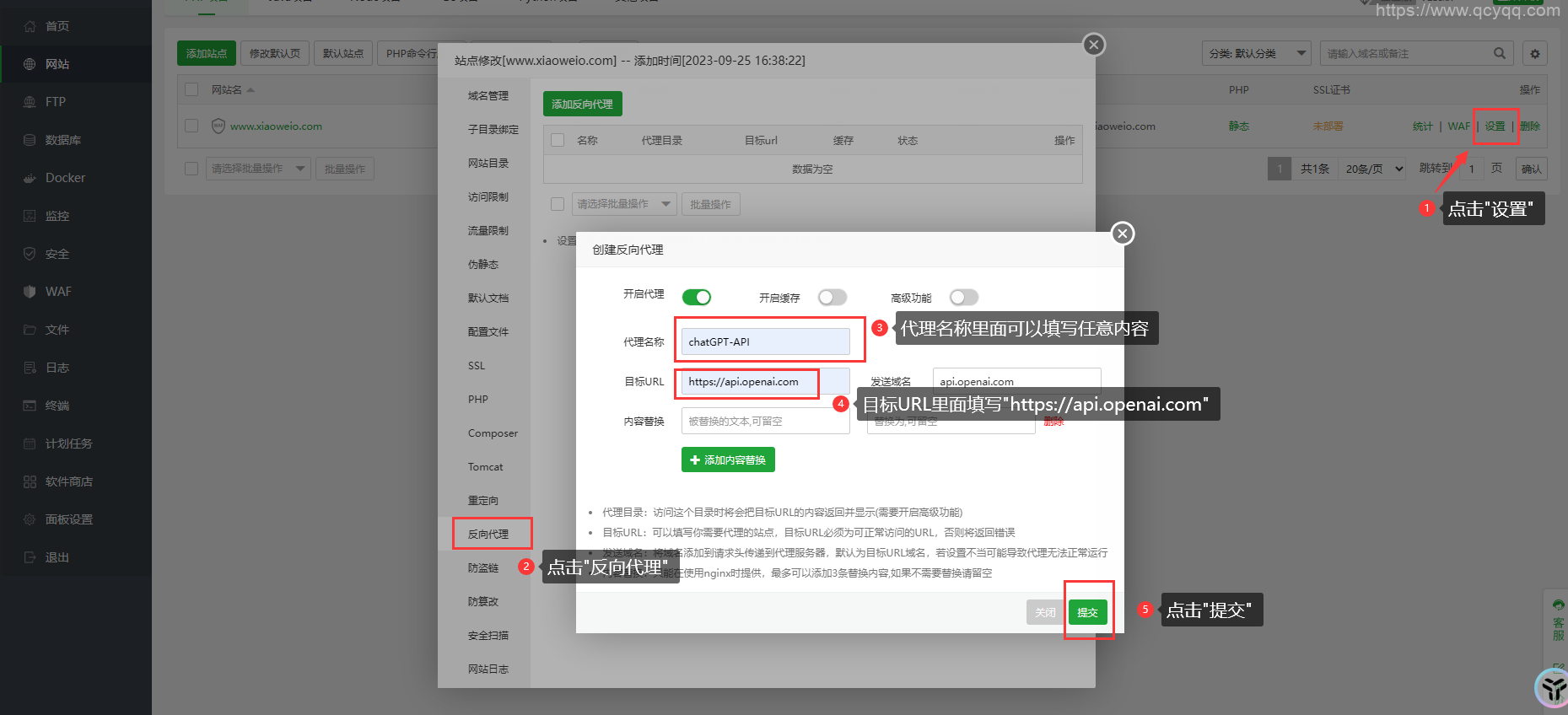
Task: Select 反向代理 in the site settings menu
Action: pos(488,534)
